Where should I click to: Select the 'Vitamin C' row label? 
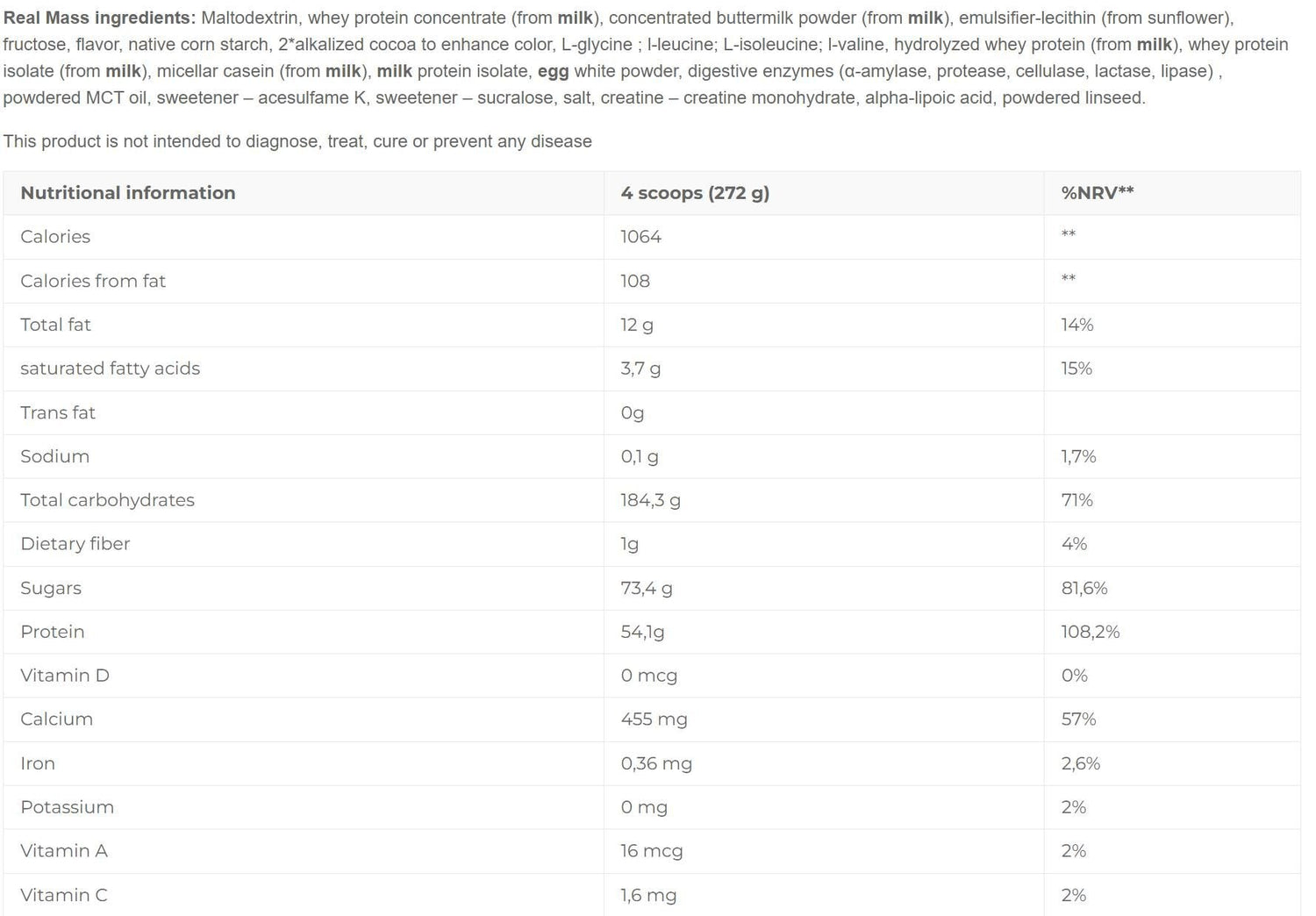tap(64, 895)
